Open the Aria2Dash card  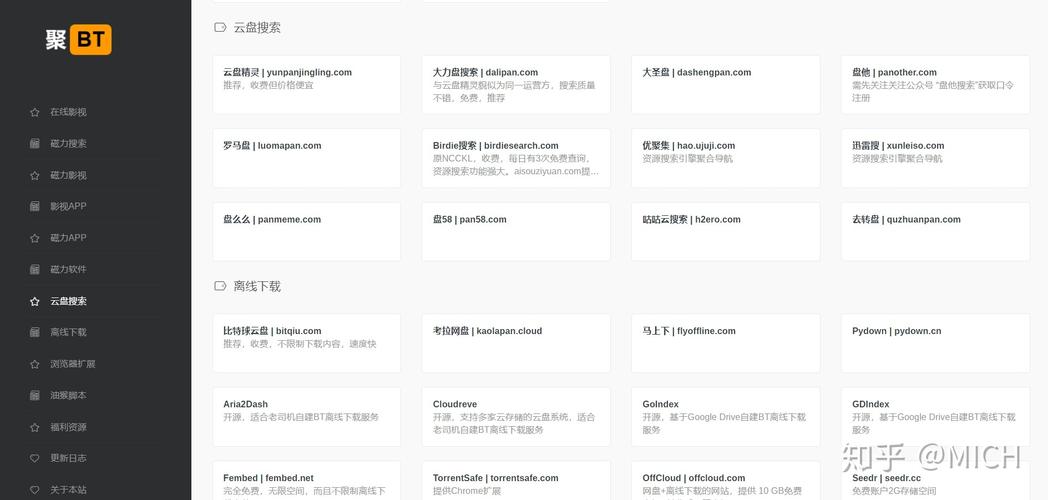coord(307,416)
